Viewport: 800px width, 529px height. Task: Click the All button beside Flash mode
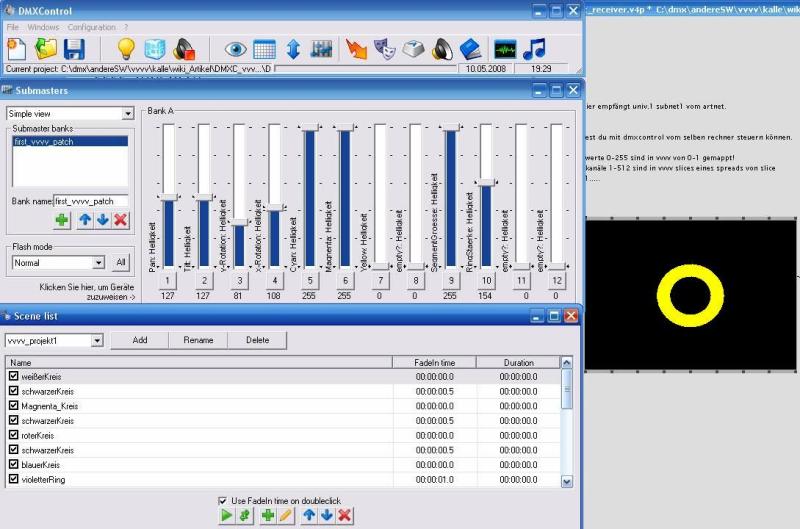pyautogui.click(x=120, y=263)
